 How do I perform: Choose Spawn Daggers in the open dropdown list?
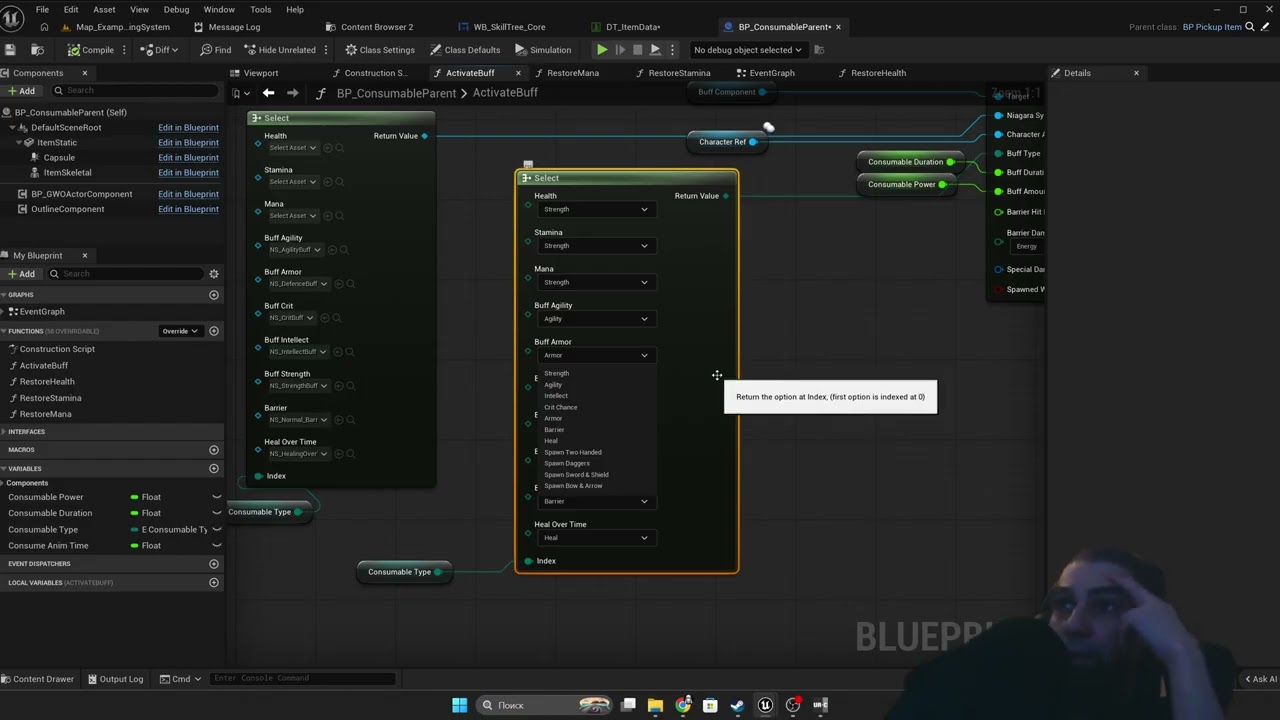click(567, 463)
